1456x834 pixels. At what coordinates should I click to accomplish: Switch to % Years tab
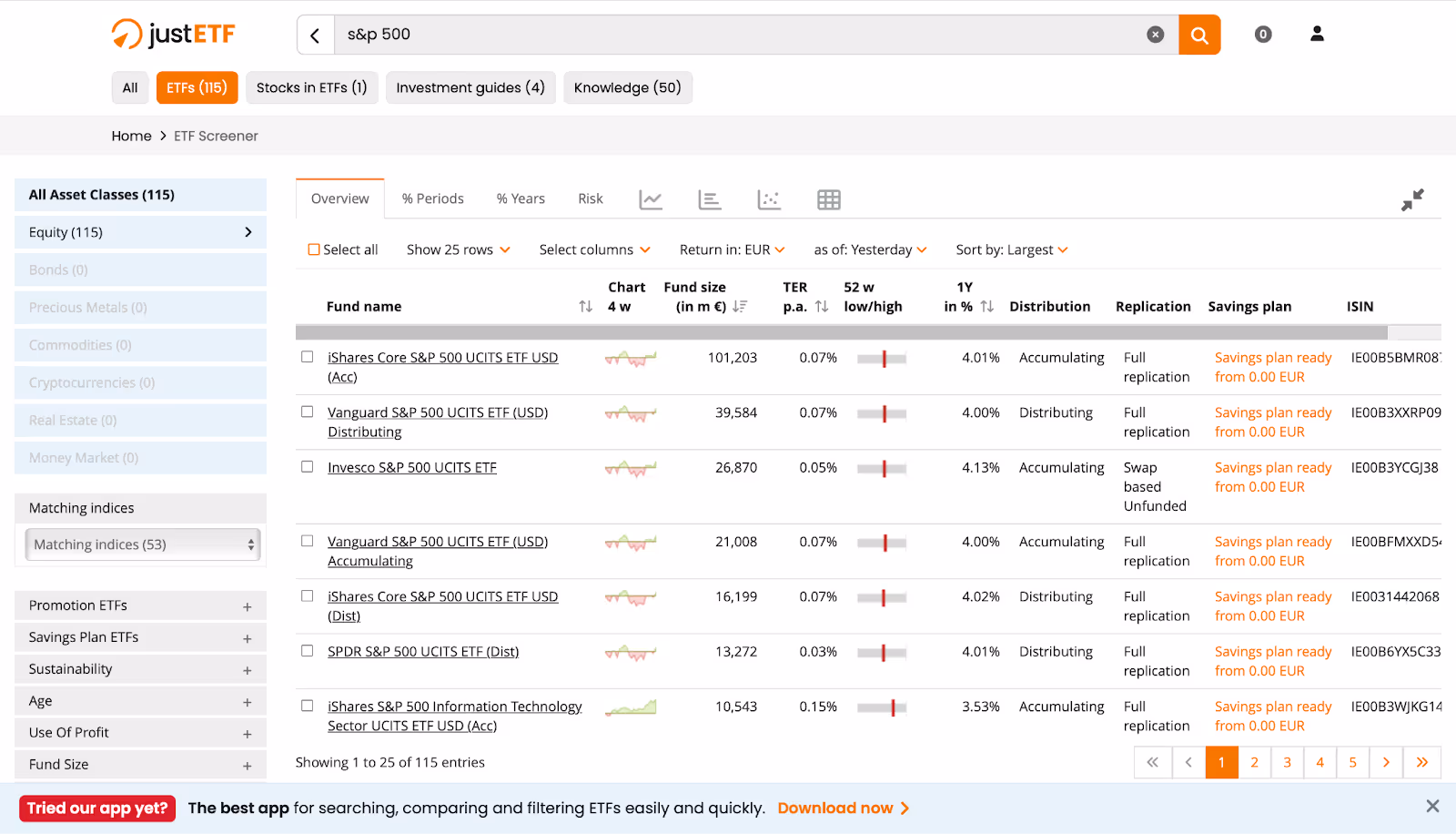[x=521, y=198]
